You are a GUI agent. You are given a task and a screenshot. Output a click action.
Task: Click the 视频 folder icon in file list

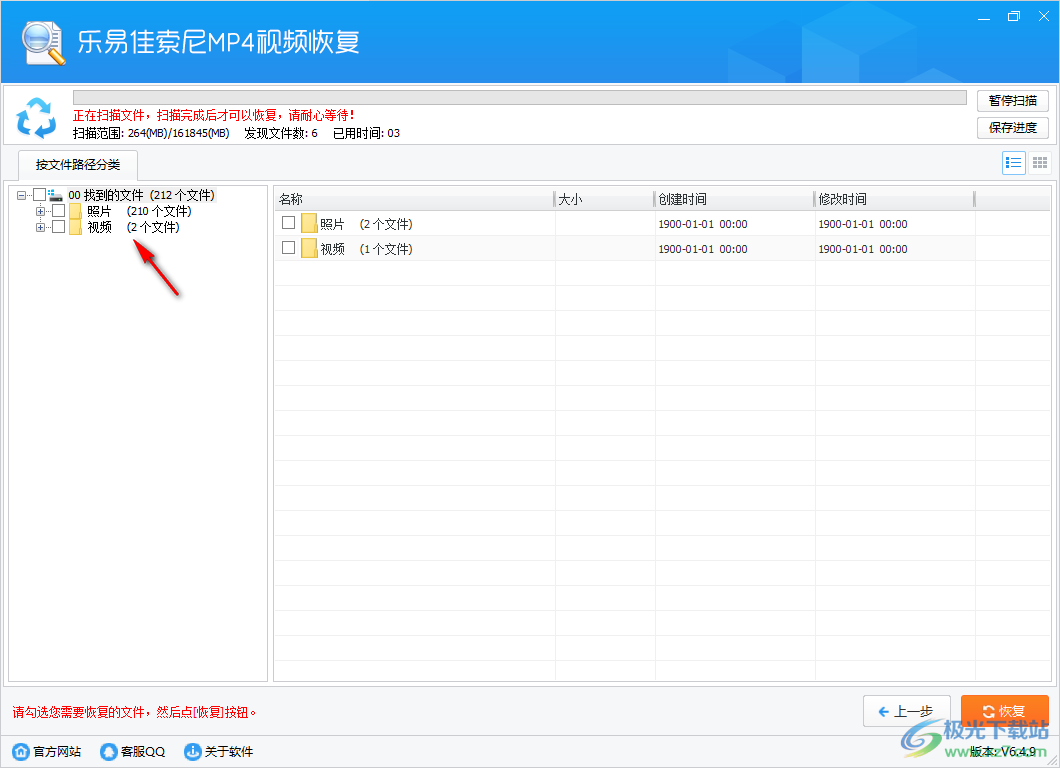pos(309,248)
